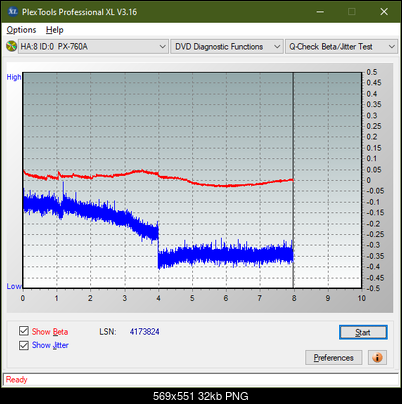Click the LSN: label
This screenshot has width=402, height=404.
pyautogui.click(x=108, y=332)
